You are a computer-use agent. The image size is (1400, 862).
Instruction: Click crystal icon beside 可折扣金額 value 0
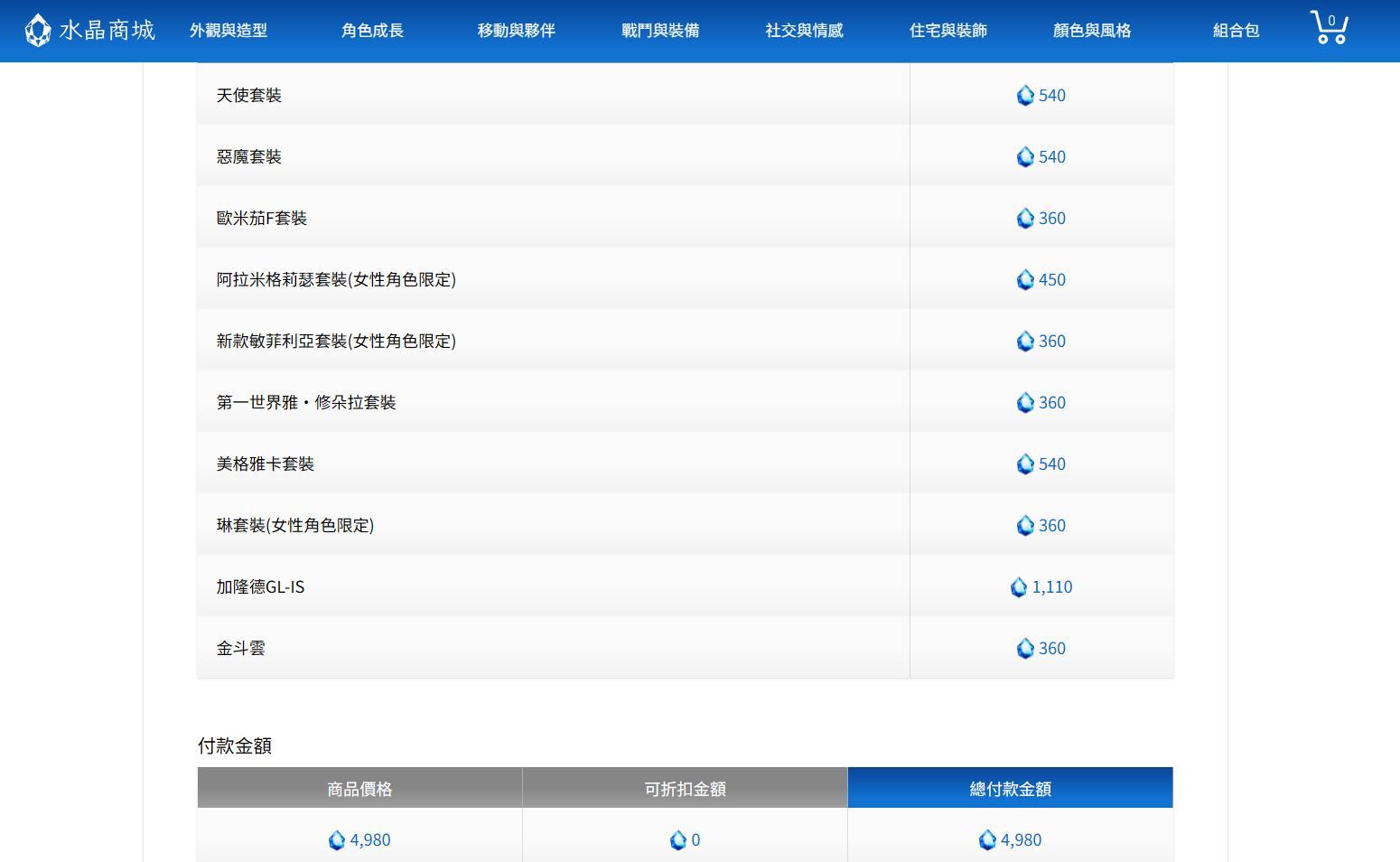pos(678,840)
